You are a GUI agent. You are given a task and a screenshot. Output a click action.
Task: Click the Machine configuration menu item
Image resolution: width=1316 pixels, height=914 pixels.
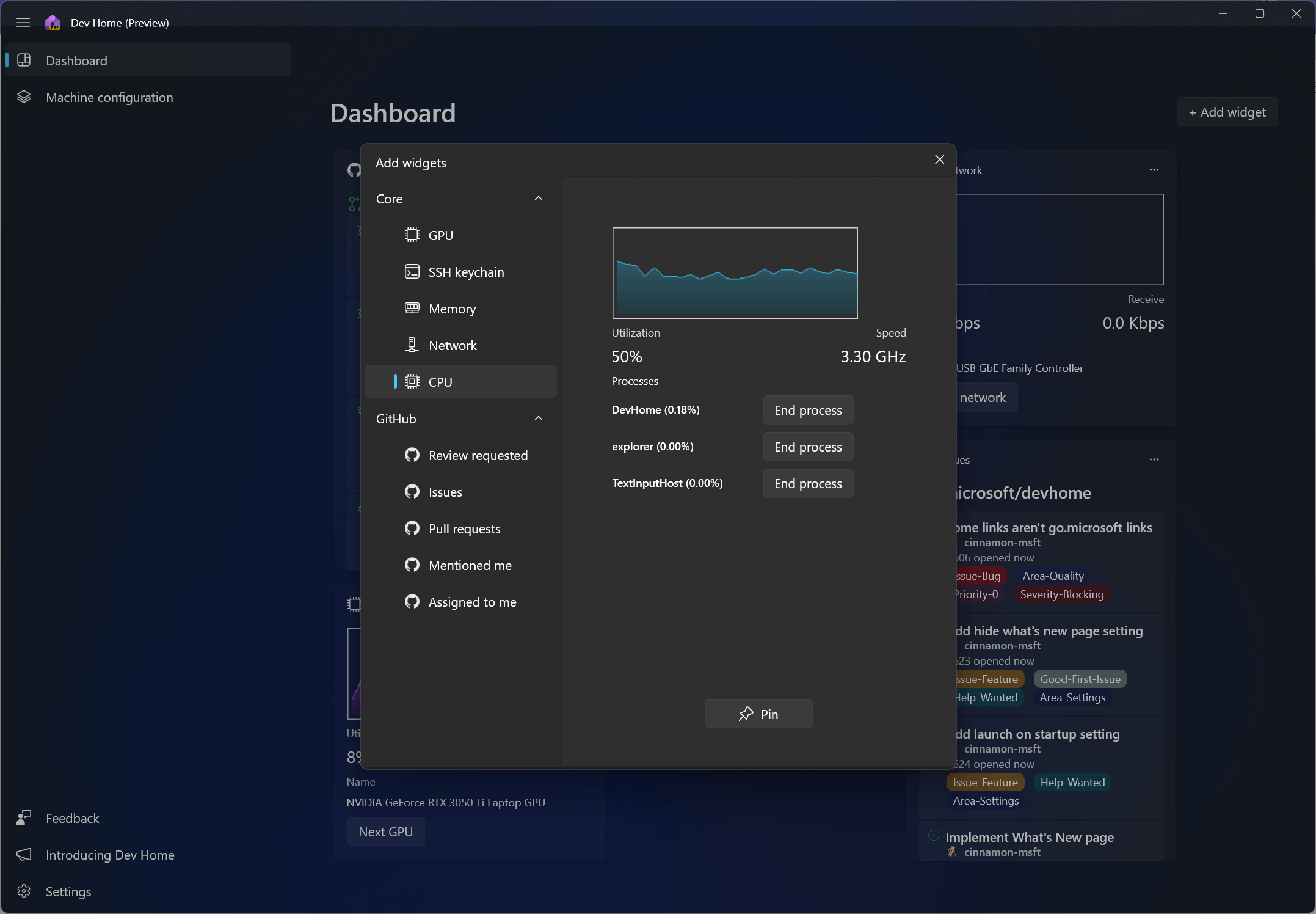109,97
